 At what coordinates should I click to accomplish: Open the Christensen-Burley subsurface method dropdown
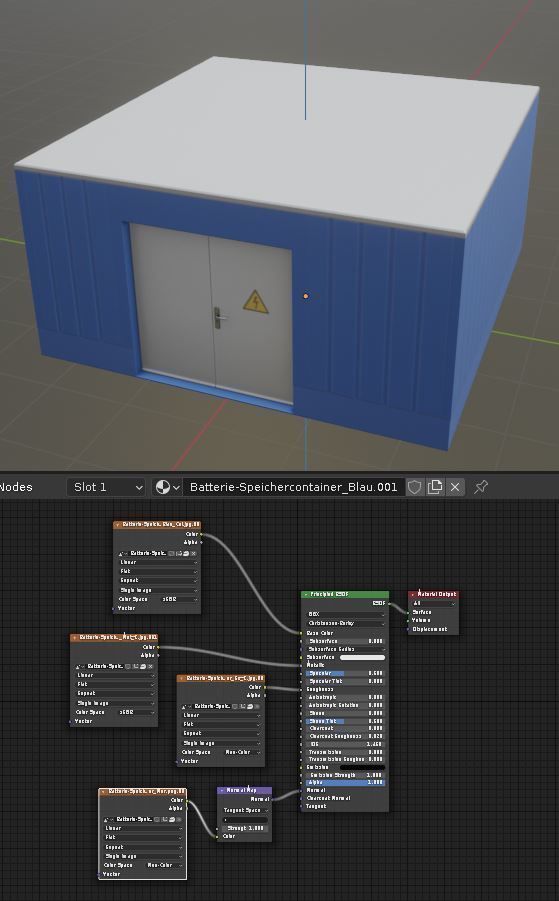tap(345, 623)
